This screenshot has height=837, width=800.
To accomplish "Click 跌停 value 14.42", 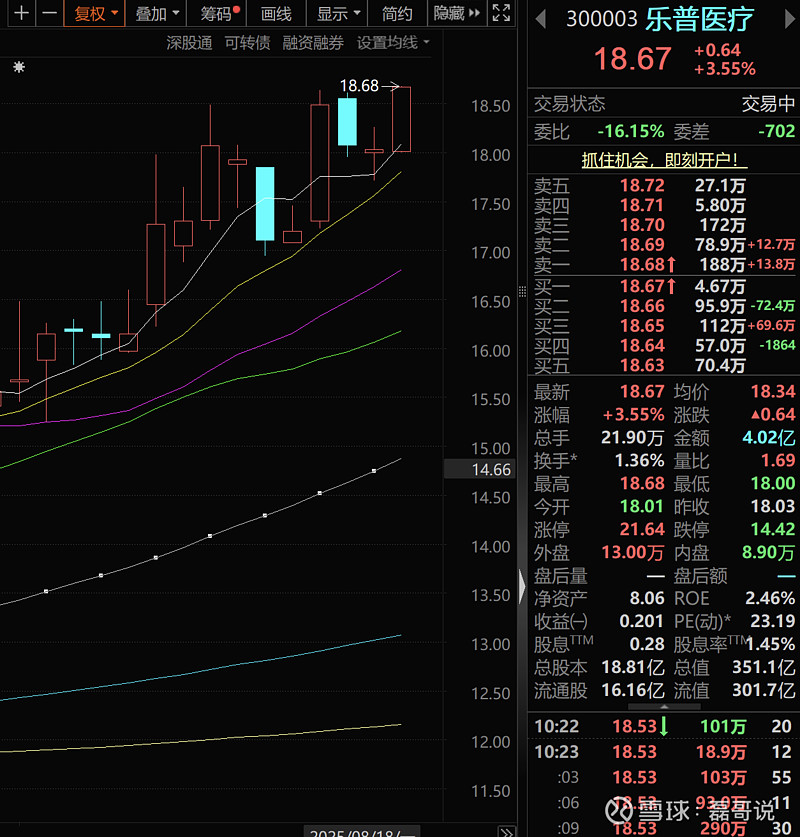I will (773, 529).
